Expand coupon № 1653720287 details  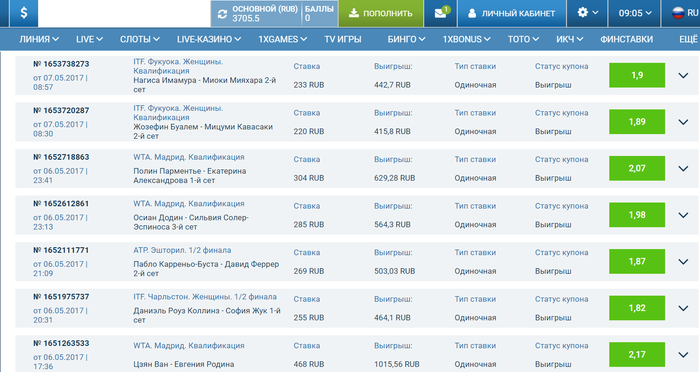click(x=683, y=122)
